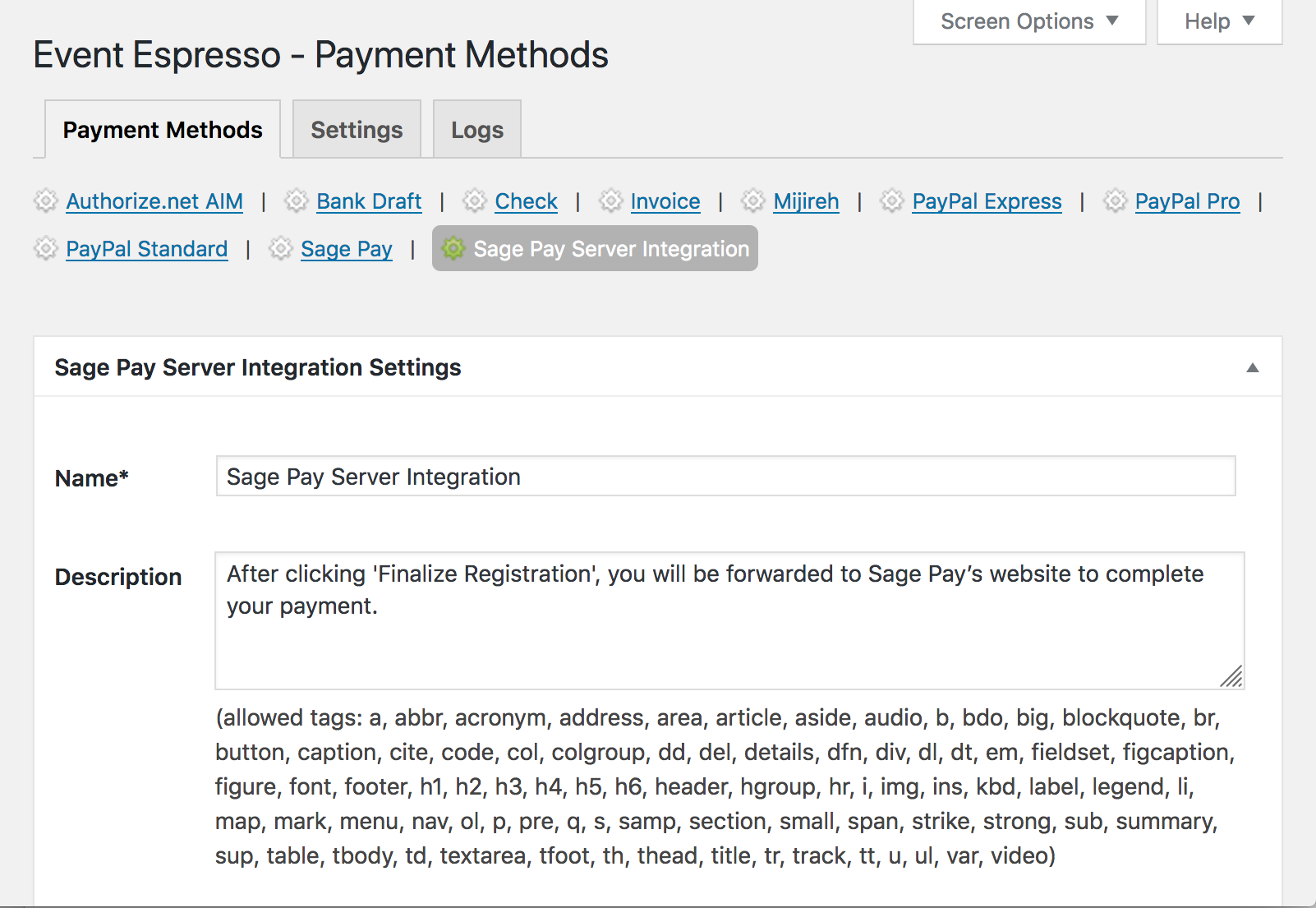Click the Name* field label

tap(92, 478)
